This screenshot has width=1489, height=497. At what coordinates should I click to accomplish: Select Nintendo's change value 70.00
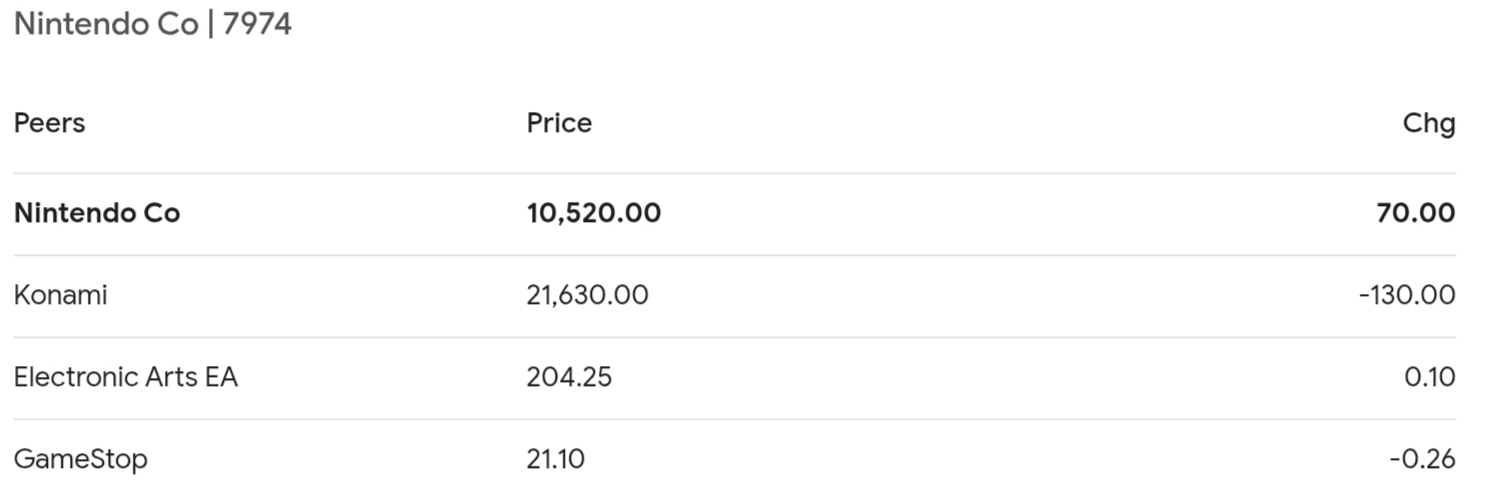[1416, 213]
